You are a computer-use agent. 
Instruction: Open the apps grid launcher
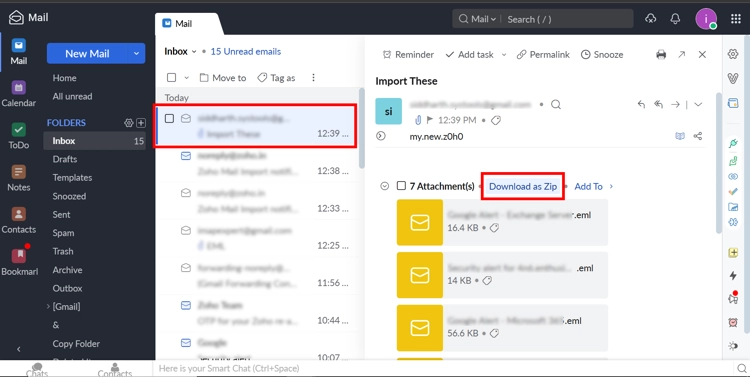[x=736, y=19]
